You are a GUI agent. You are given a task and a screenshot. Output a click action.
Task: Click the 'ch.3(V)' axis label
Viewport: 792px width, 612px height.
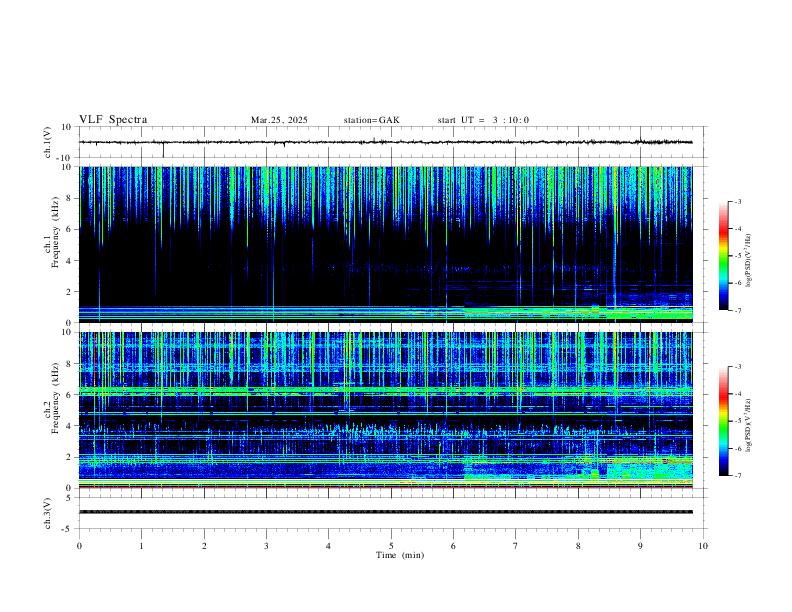tap(48, 513)
